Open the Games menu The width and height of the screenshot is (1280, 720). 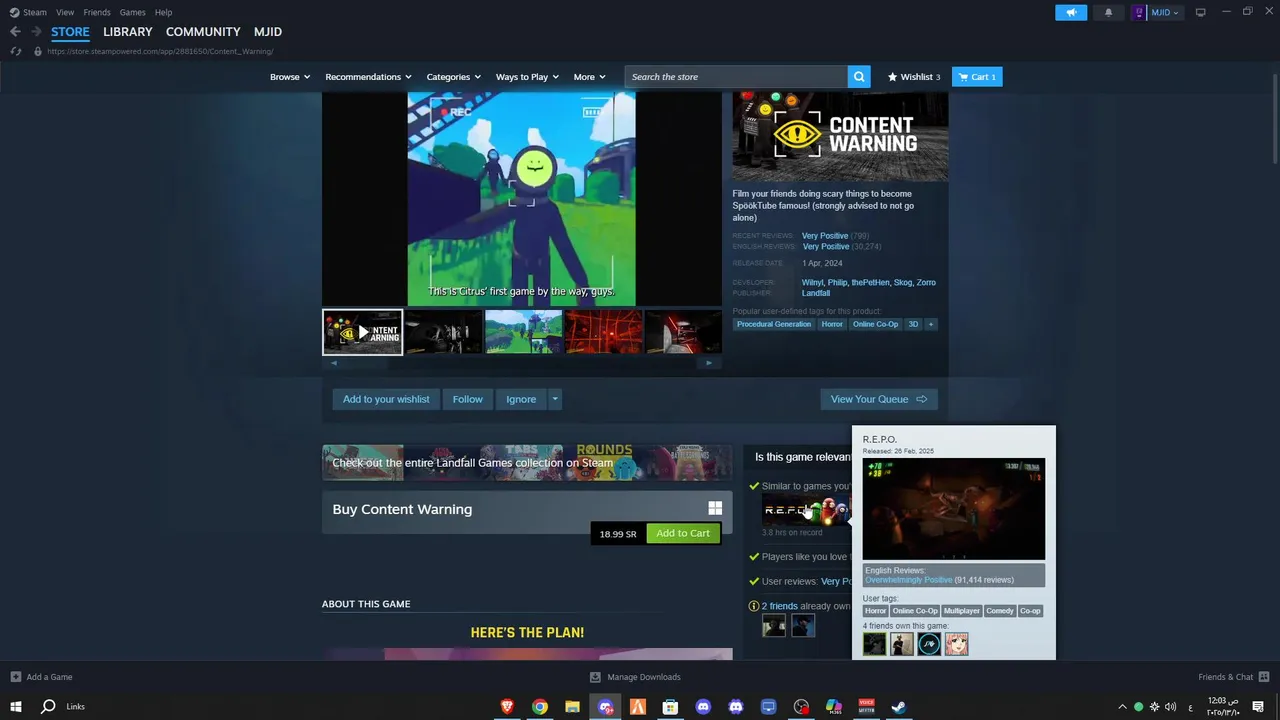click(133, 12)
